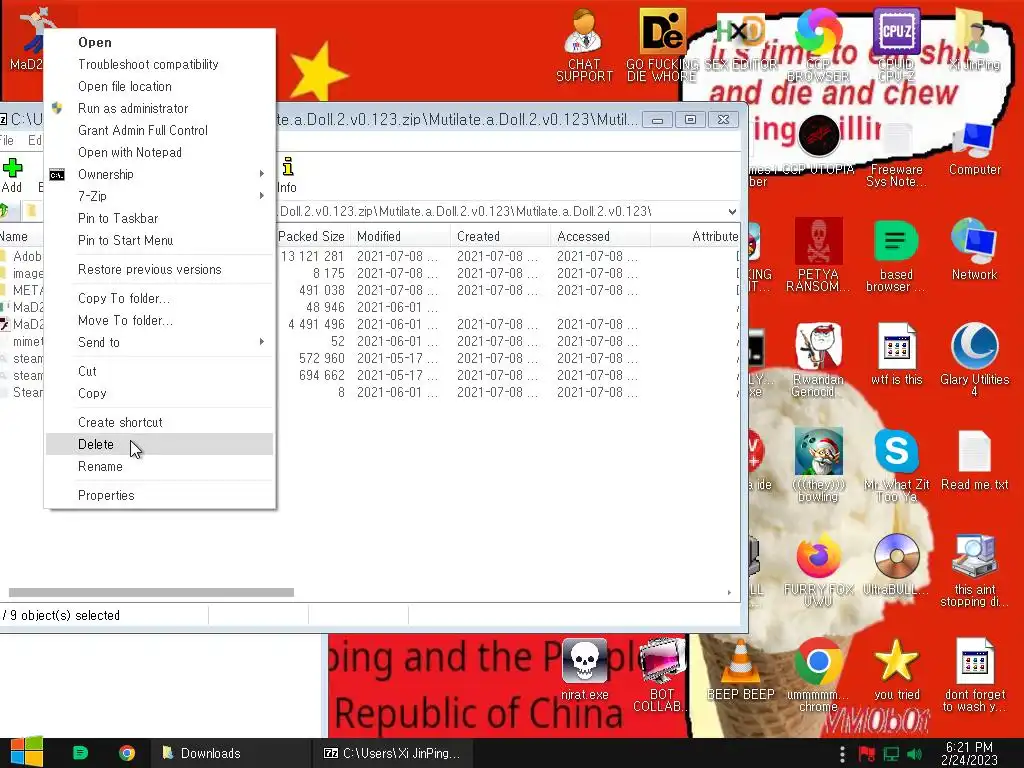Click the 7-Zip Info toolbar icon

[287, 175]
